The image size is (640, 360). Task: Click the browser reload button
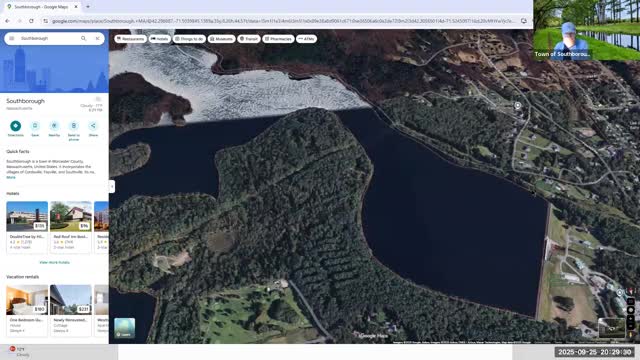[31, 21]
